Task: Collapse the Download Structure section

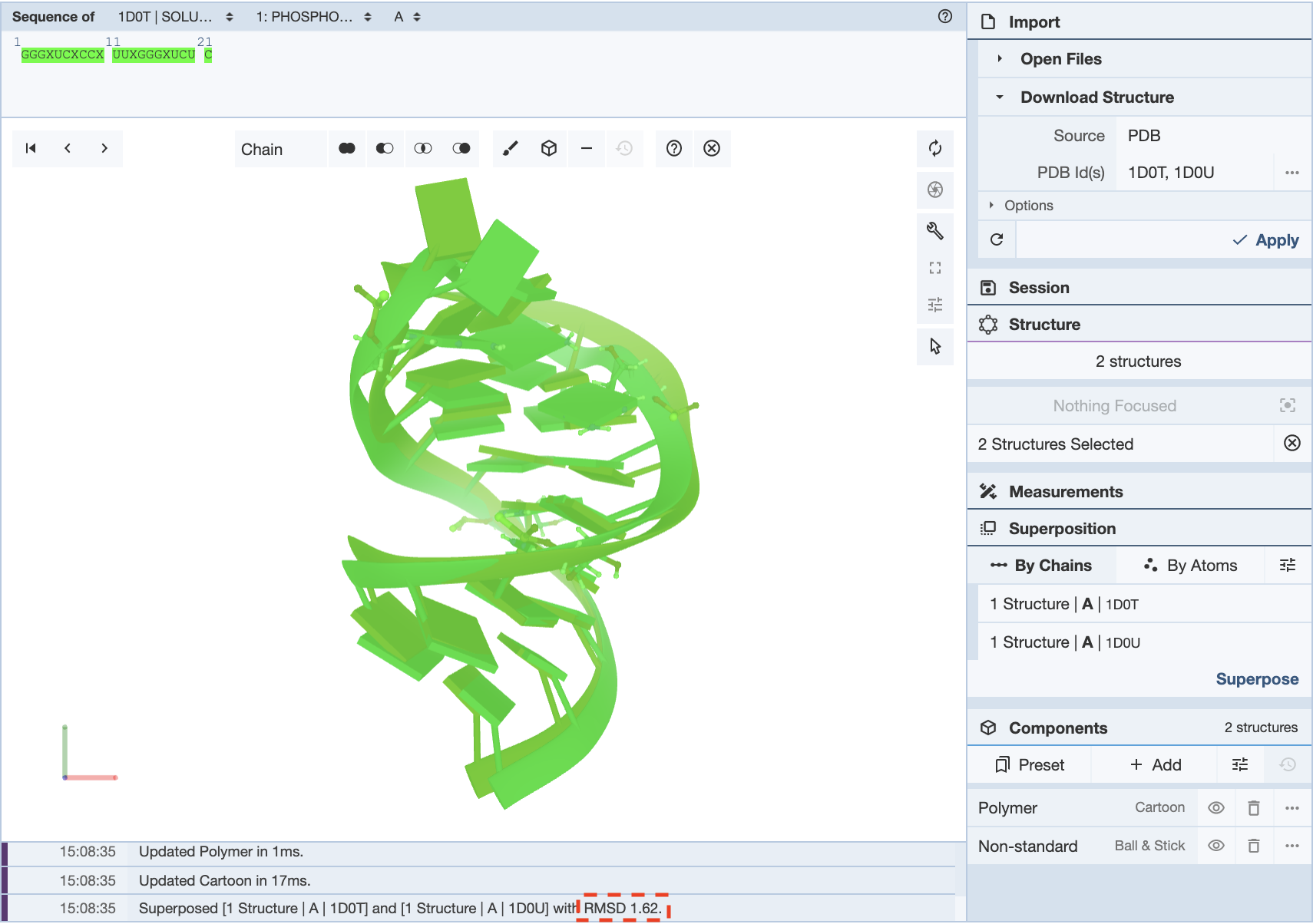Action: click(1096, 97)
